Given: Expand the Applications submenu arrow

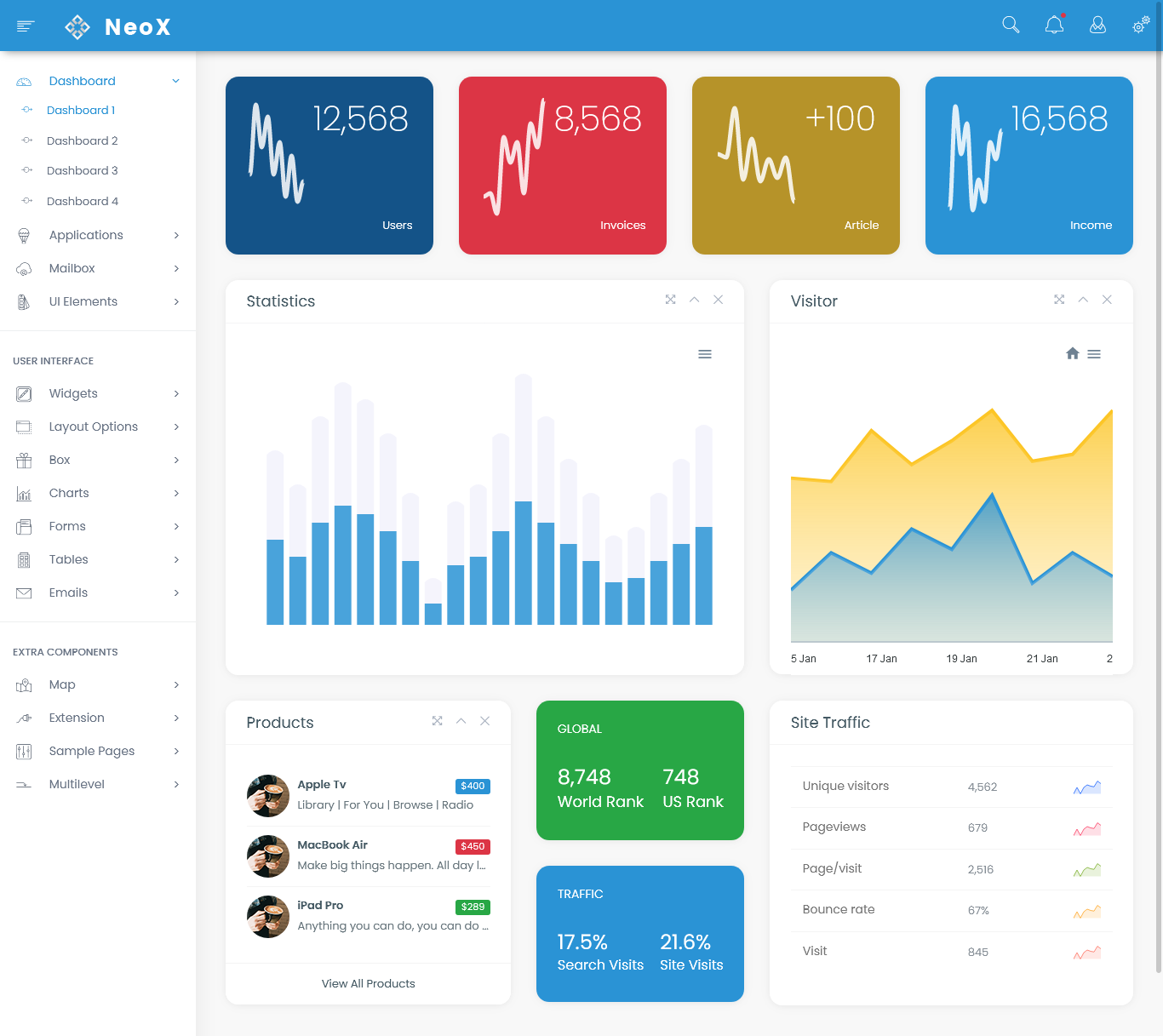Looking at the screenshot, I should point(176,236).
